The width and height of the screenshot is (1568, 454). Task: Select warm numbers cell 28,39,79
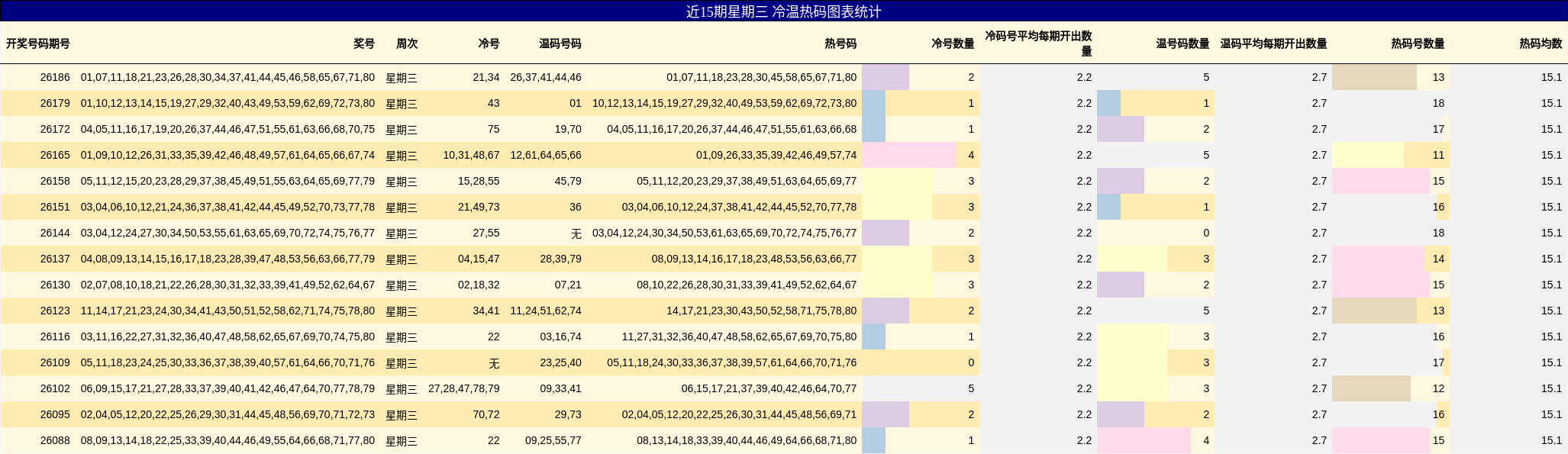pyautogui.click(x=560, y=259)
